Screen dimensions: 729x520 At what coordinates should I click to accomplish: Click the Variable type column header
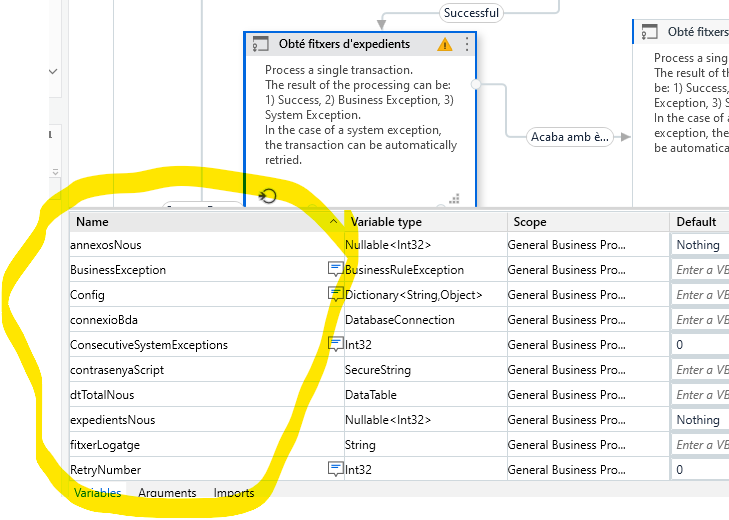pyautogui.click(x=426, y=221)
